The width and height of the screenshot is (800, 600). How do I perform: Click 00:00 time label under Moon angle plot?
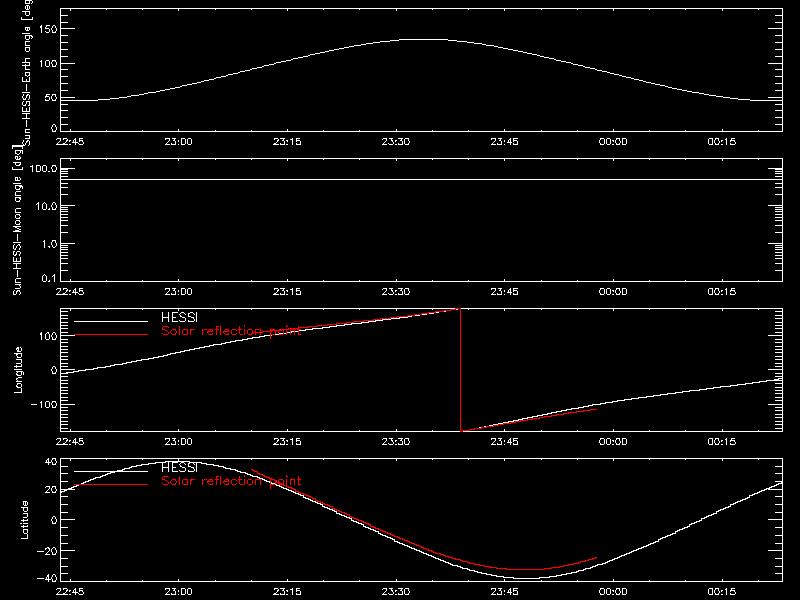pos(613,291)
